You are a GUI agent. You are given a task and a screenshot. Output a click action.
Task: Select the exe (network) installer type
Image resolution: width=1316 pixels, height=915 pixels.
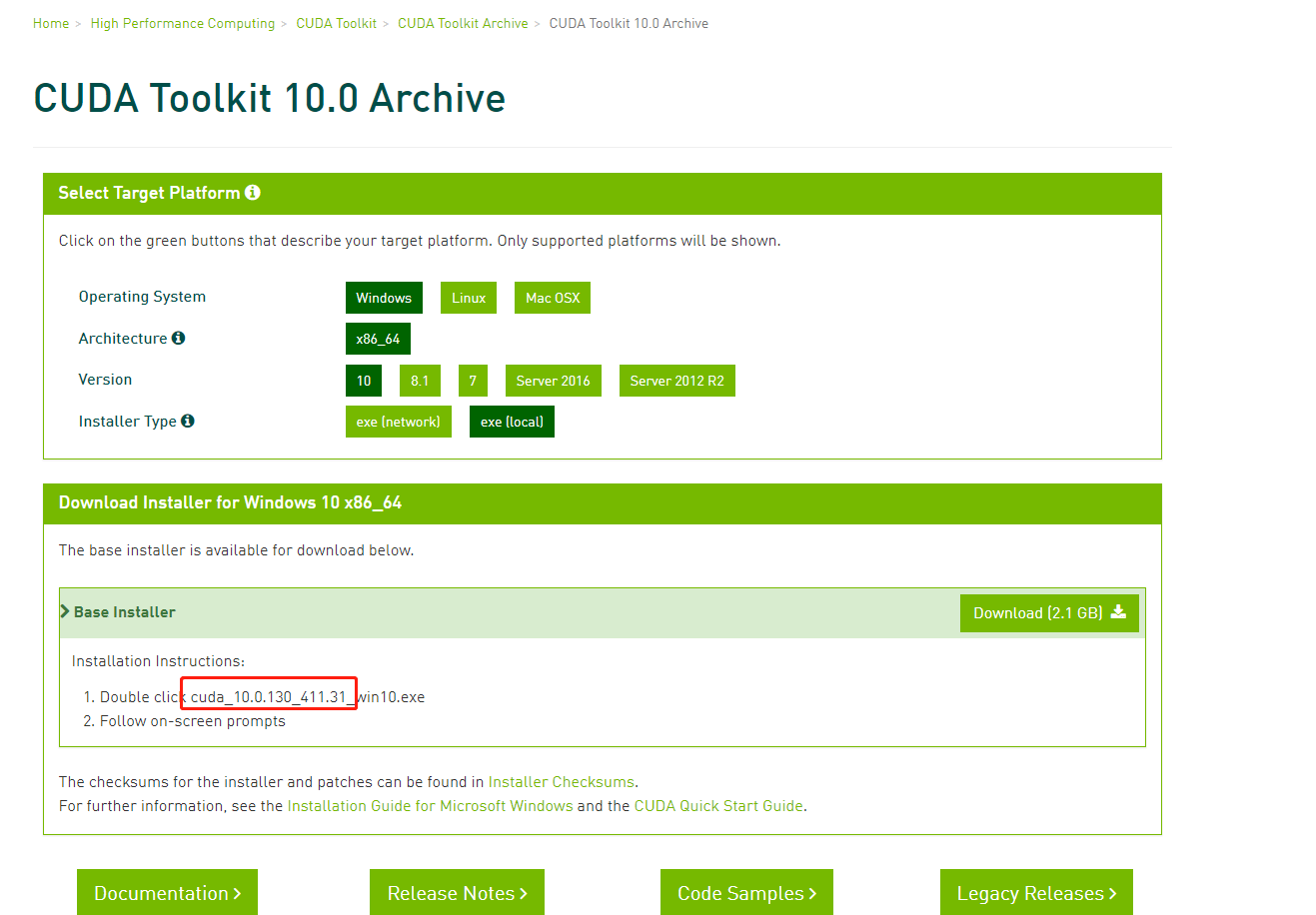pyautogui.click(x=399, y=422)
